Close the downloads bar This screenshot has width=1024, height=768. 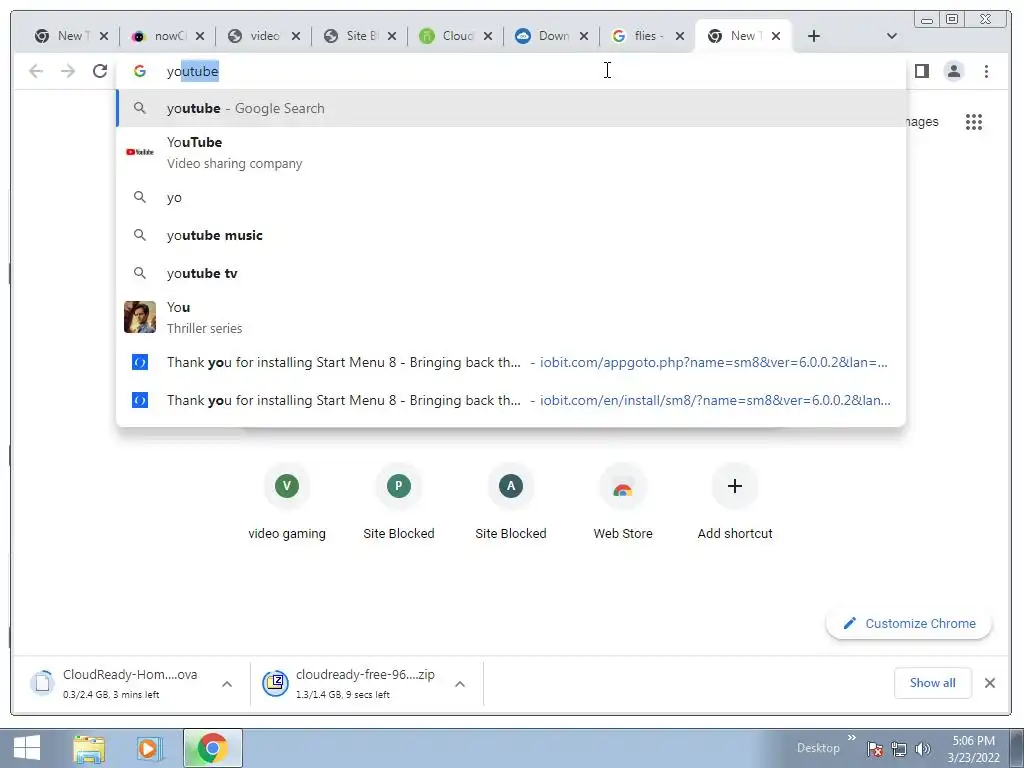click(990, 683)
